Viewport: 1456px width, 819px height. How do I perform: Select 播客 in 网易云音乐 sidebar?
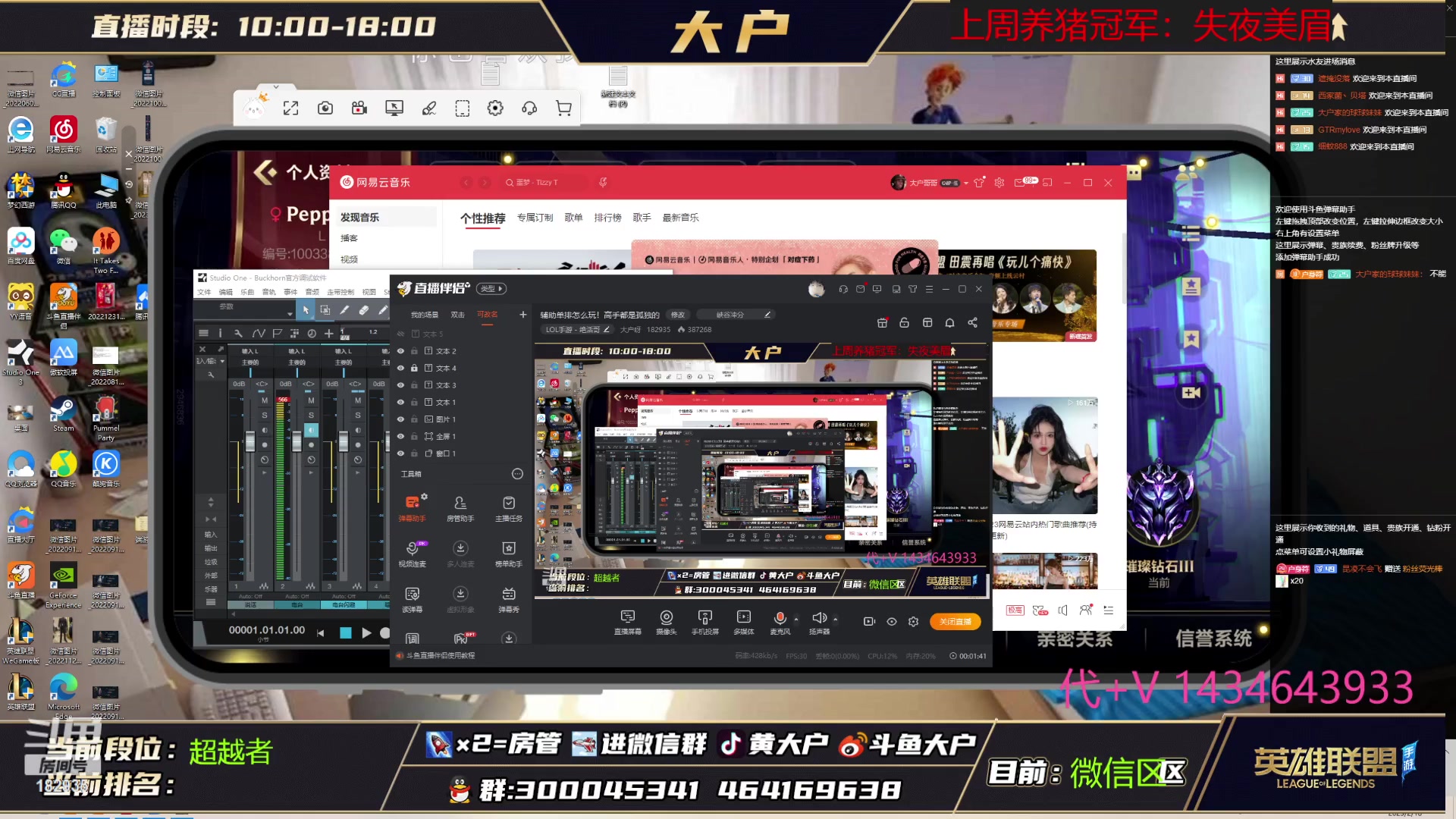pos(349,238)
